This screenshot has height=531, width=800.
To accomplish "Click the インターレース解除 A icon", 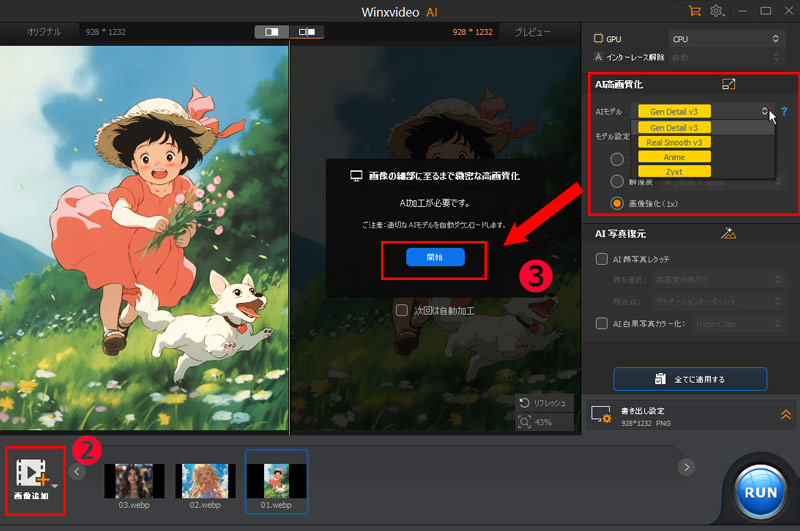I will 598,57.
